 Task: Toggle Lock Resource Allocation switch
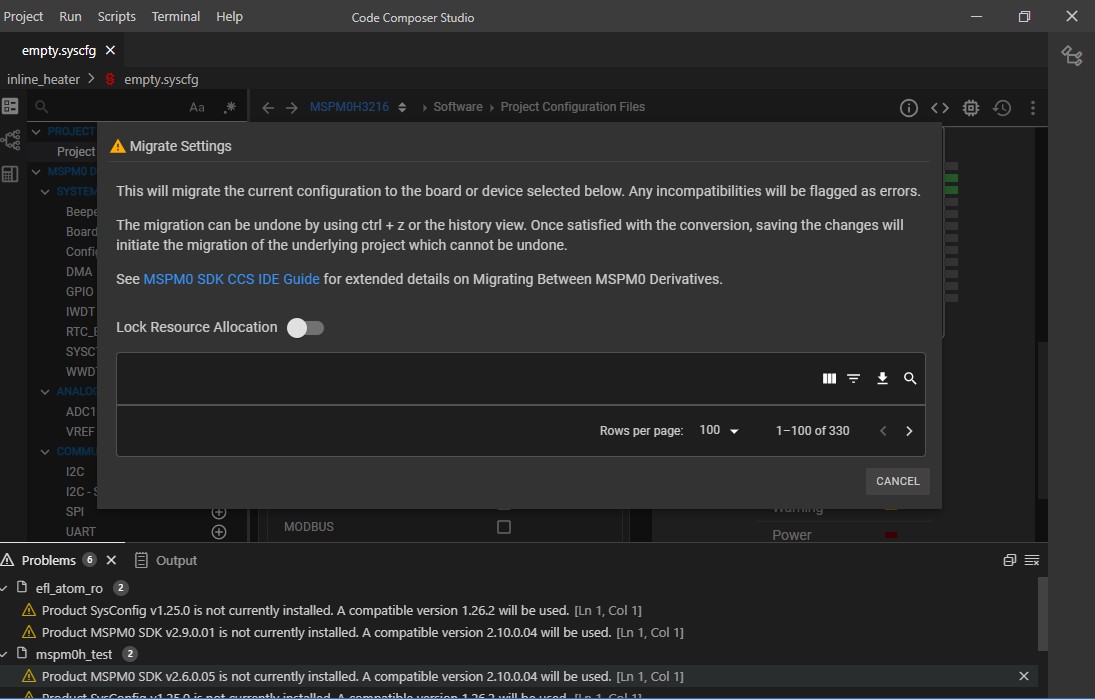[x=305, y=328]
